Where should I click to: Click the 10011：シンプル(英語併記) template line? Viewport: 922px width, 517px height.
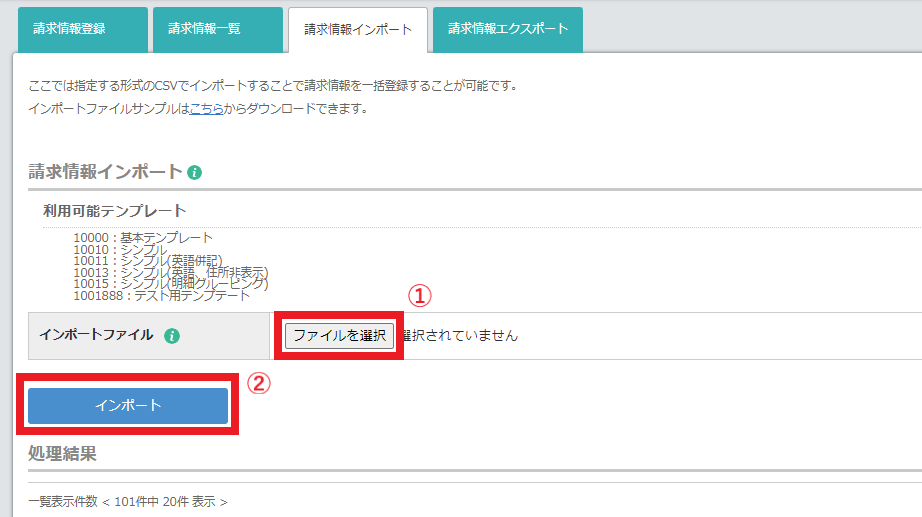(x=148, y=261)
